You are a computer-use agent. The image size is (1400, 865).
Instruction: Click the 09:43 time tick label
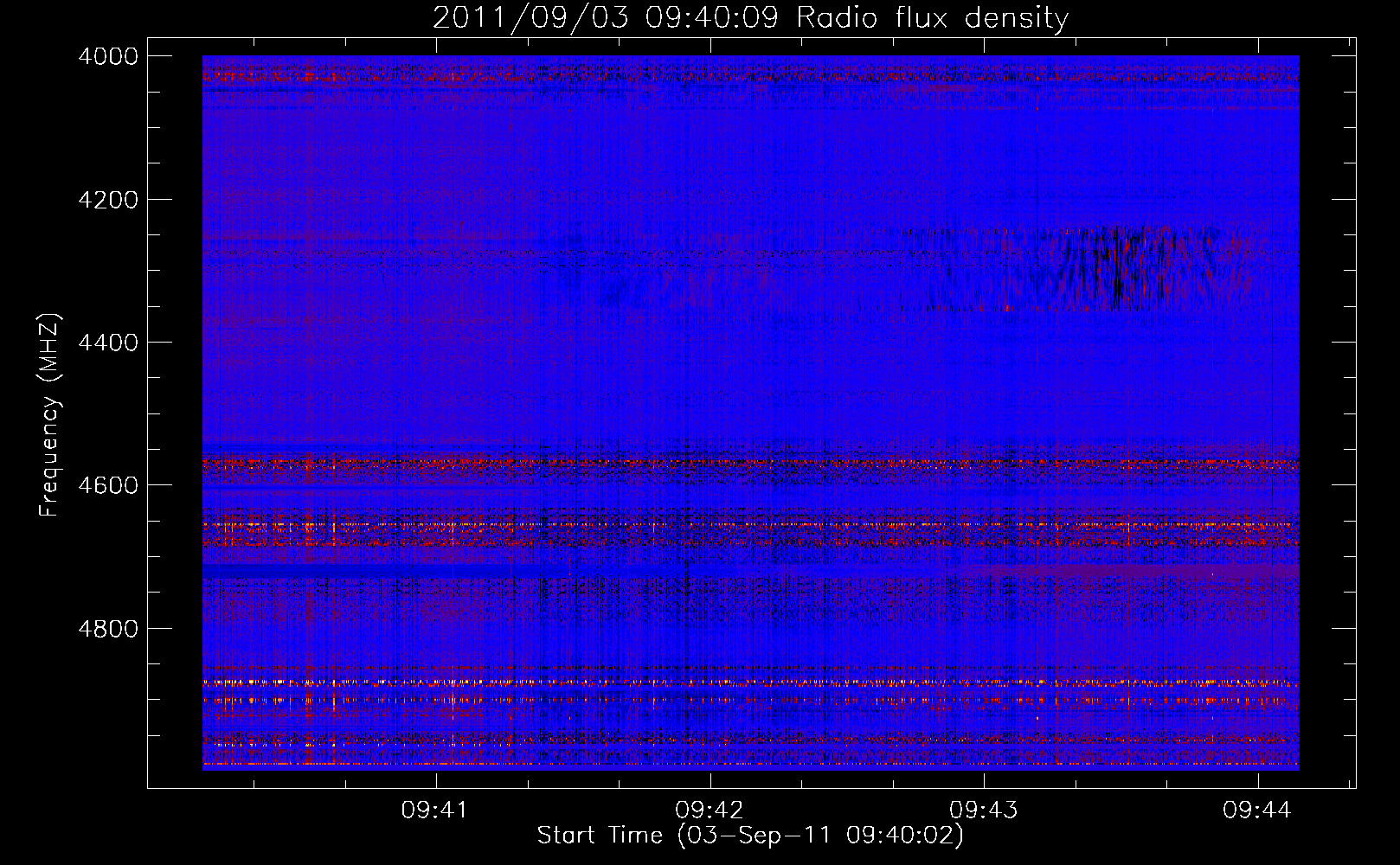point(984,810)
